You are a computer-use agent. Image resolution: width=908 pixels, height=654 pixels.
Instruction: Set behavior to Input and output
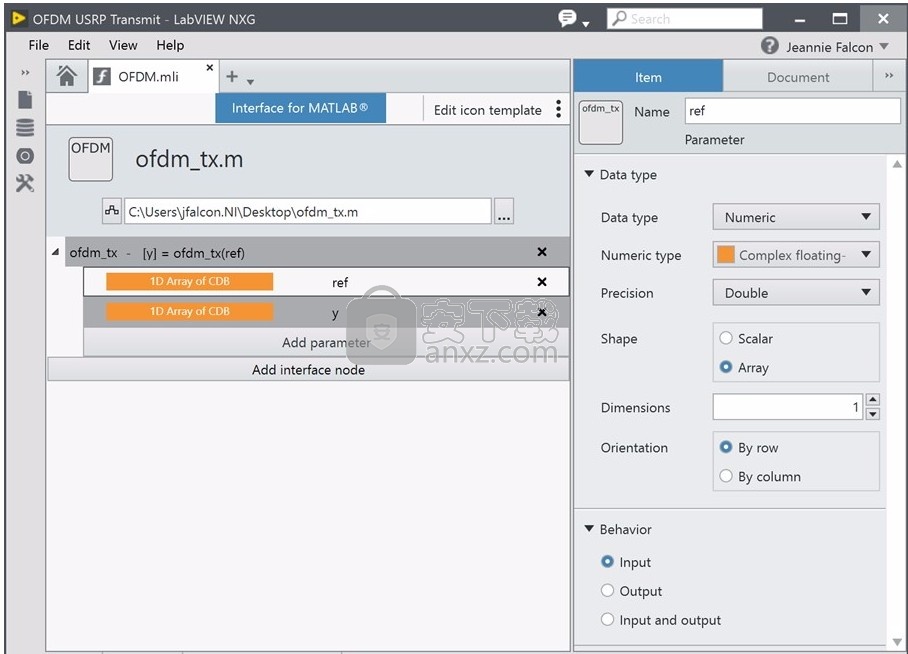[607, 620]
